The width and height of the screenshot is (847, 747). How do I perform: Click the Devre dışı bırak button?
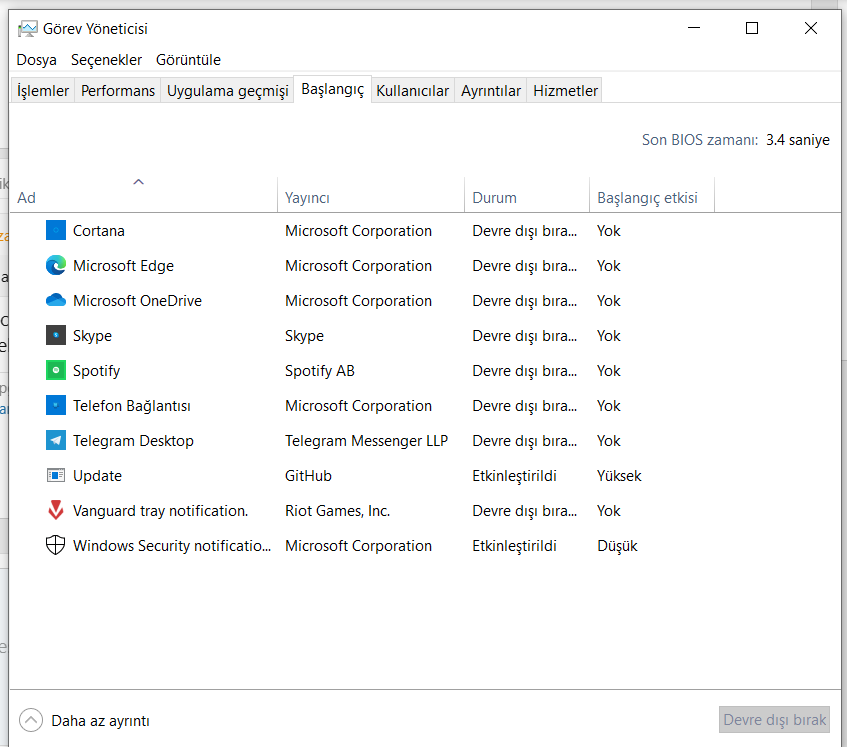(774, 719)
